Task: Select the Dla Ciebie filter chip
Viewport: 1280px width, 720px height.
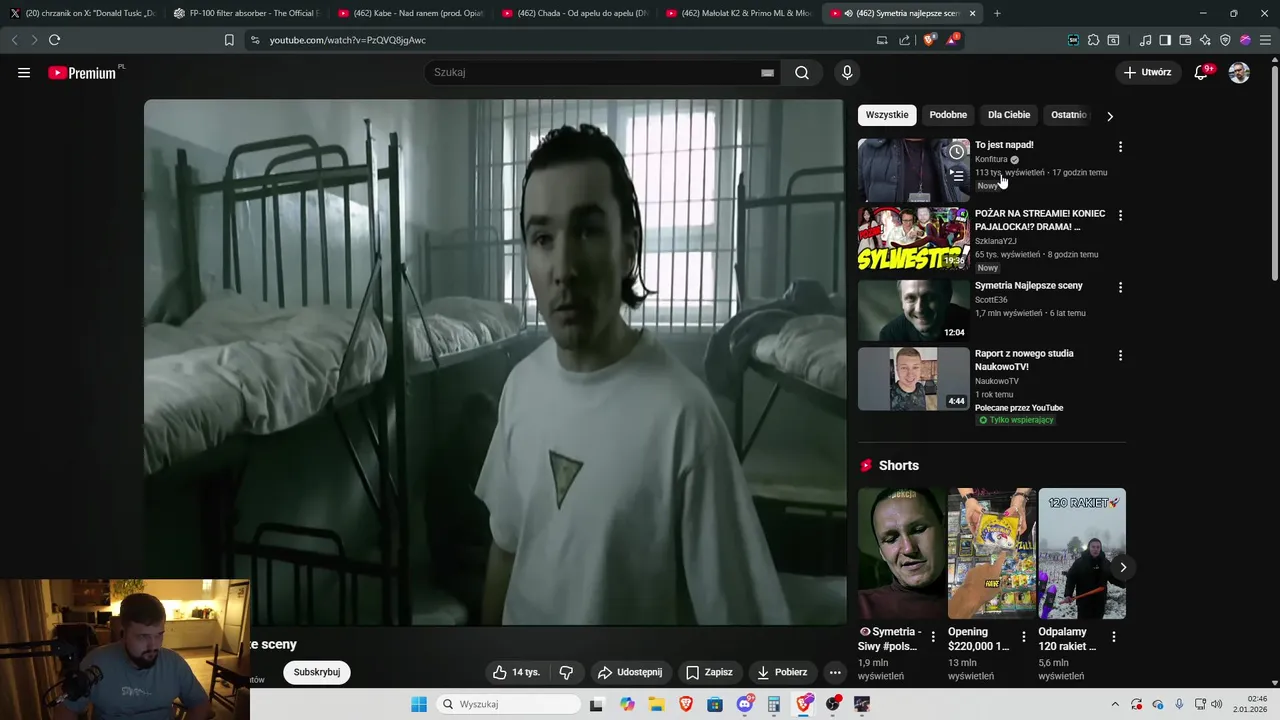Action: (1009, 115)
